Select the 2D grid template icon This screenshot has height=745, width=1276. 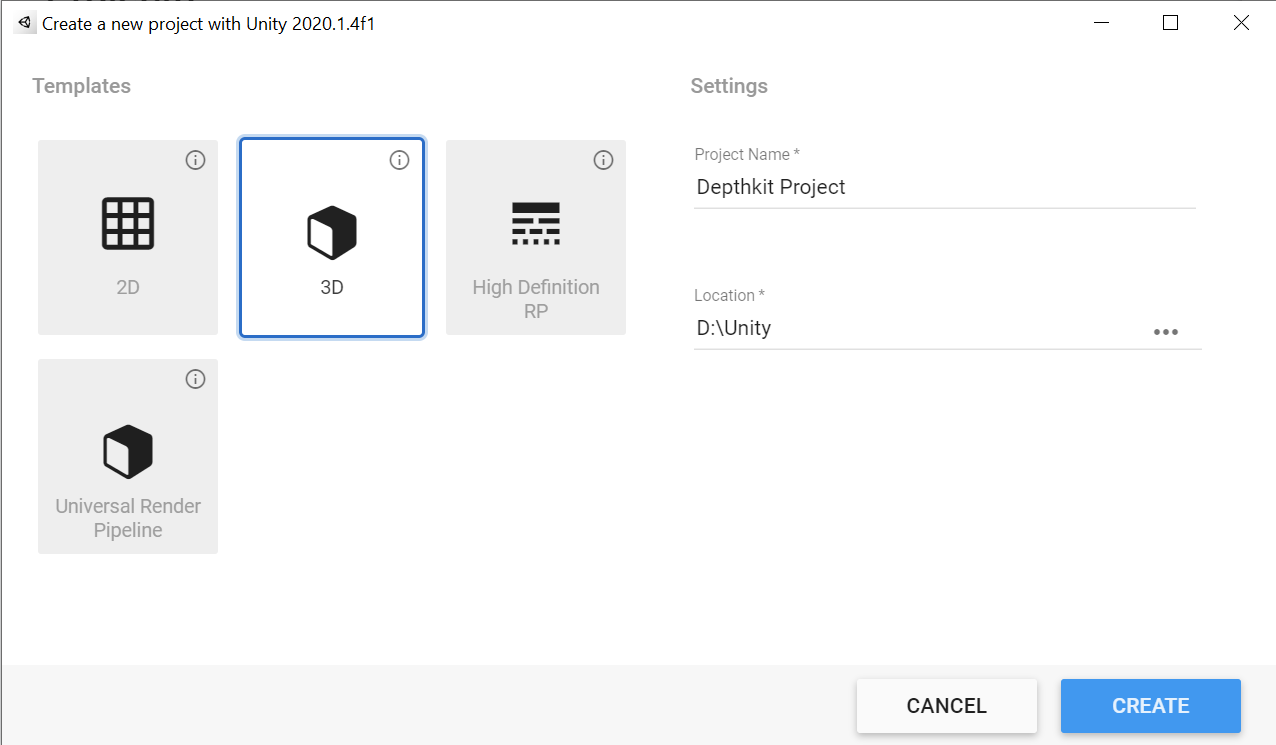pyautogui.click(x=128, y=224)
